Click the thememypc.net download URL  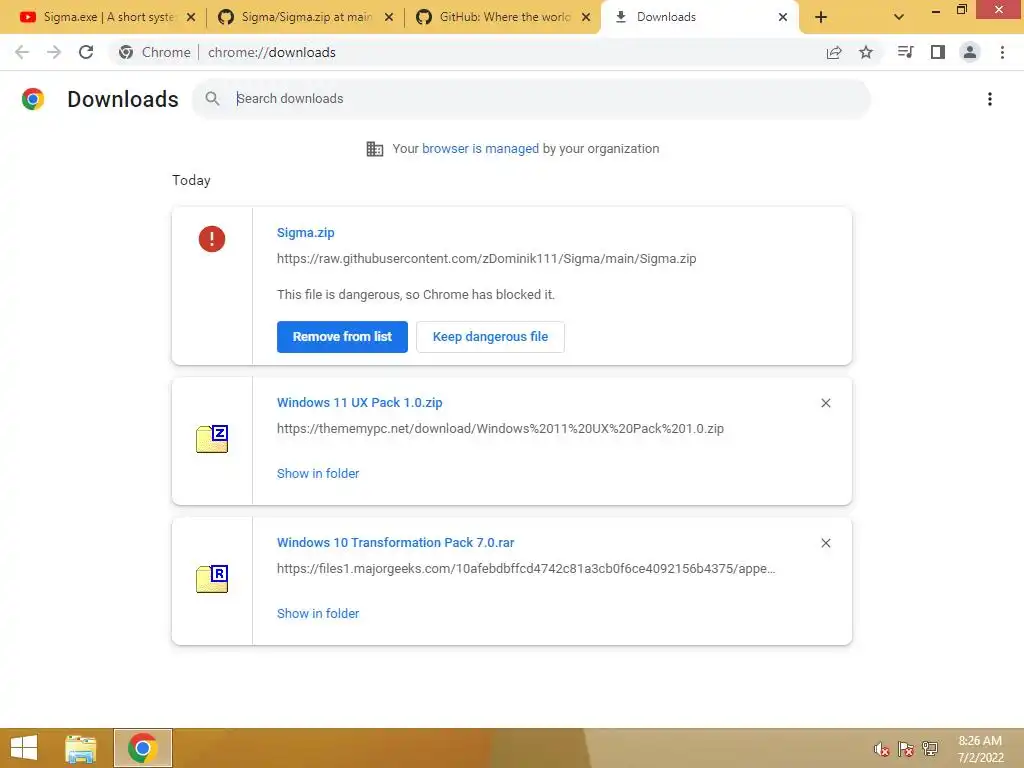point(500,428)
